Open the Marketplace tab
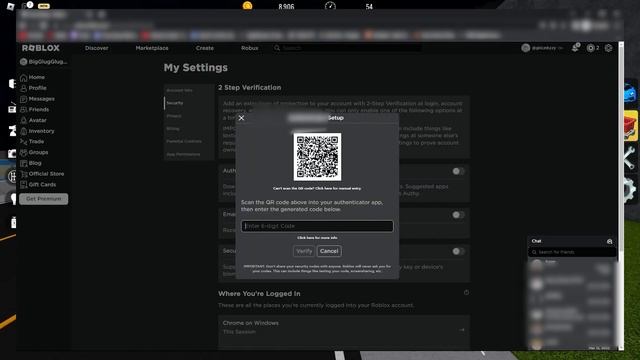 pyautogui.click(x=152, y=48)
